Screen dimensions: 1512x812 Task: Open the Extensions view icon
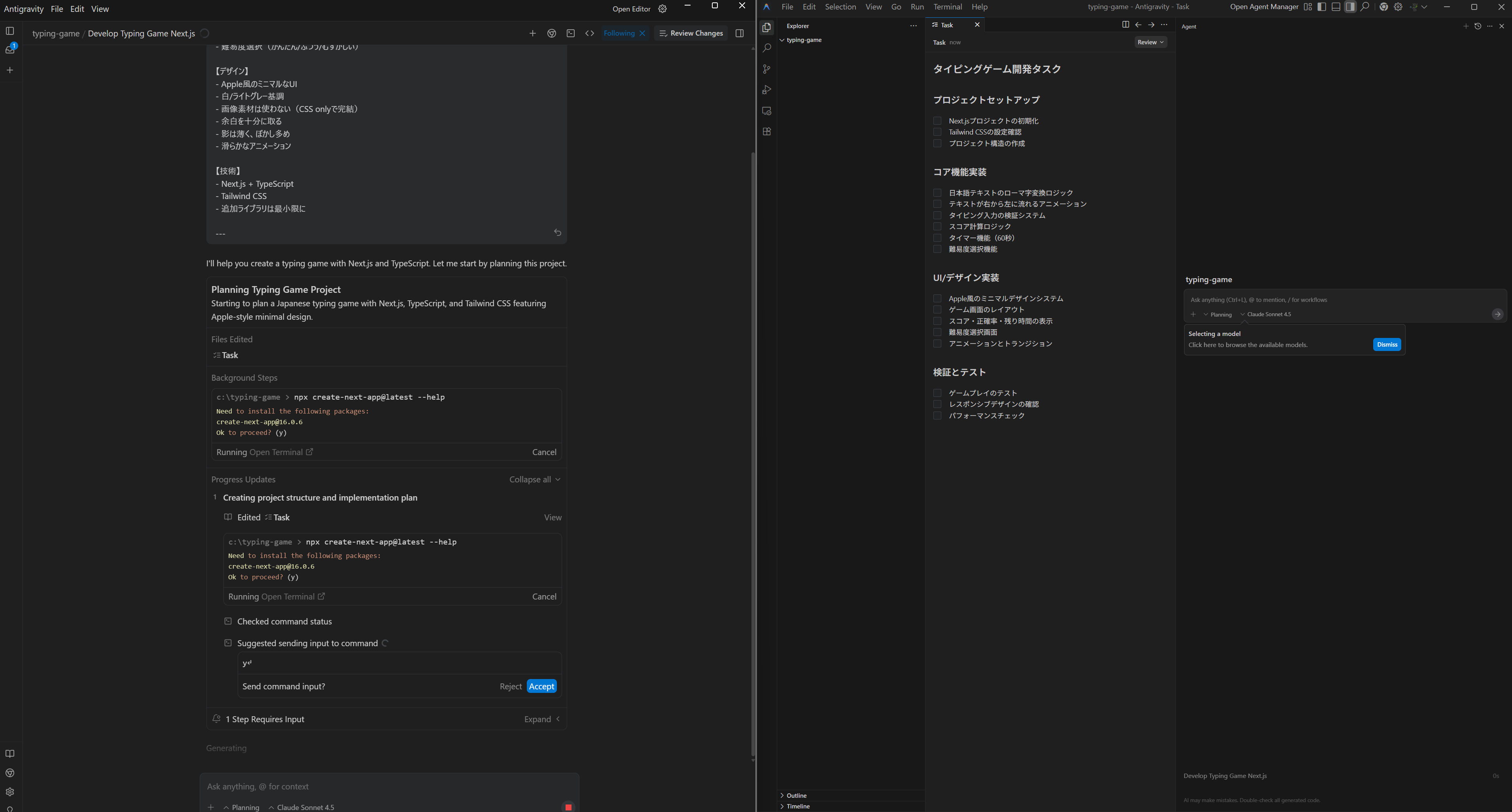(766, 131)
